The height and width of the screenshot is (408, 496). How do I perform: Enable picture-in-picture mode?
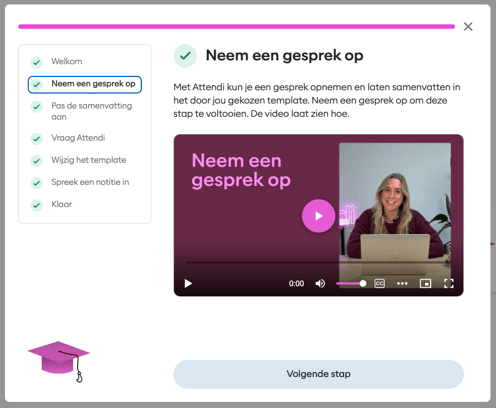click(x=425, y=284)
